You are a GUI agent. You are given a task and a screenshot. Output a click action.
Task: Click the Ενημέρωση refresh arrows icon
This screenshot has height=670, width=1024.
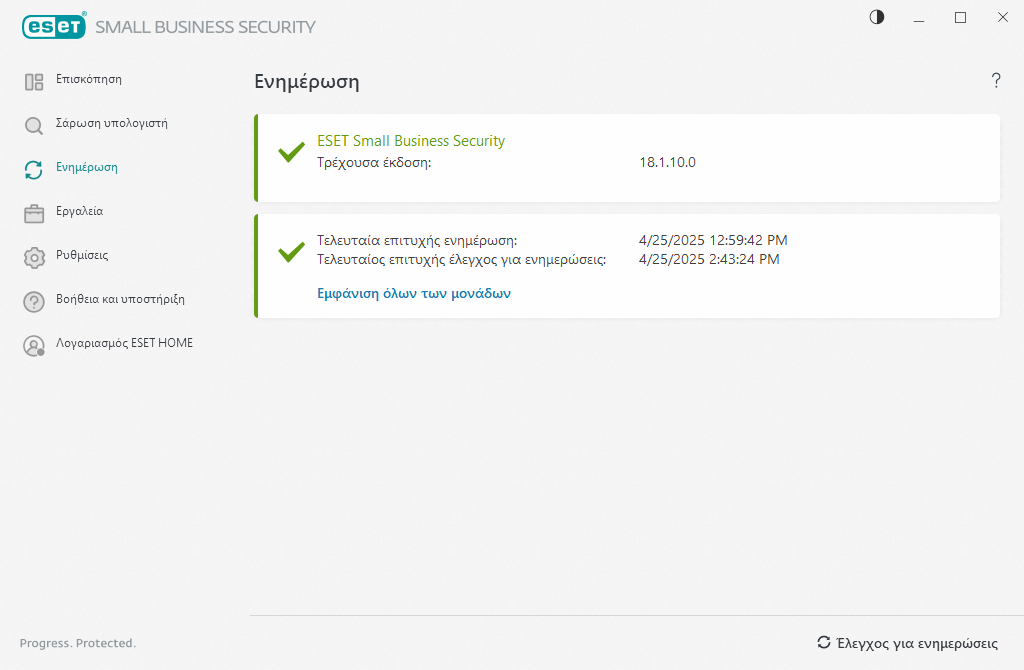click(34, 170)
